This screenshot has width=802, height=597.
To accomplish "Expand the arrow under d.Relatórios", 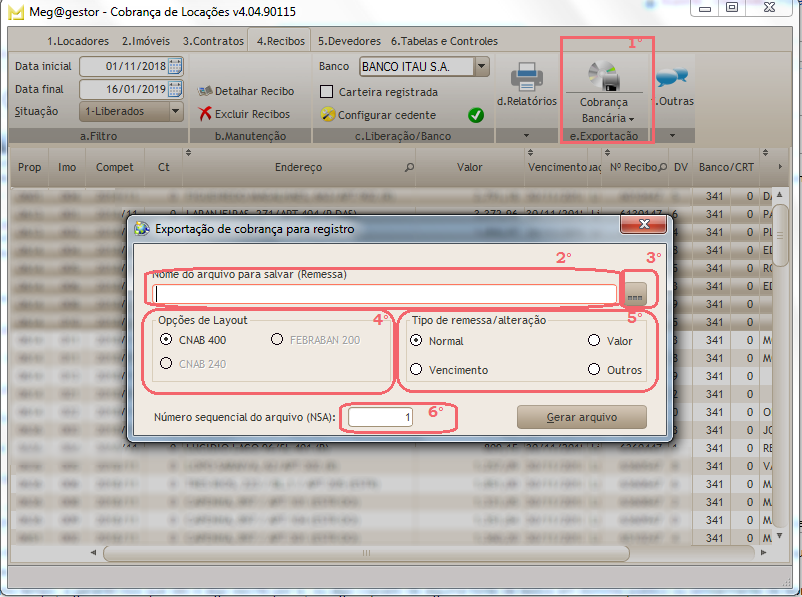I will pyautogui.click(x=527, y=135).
